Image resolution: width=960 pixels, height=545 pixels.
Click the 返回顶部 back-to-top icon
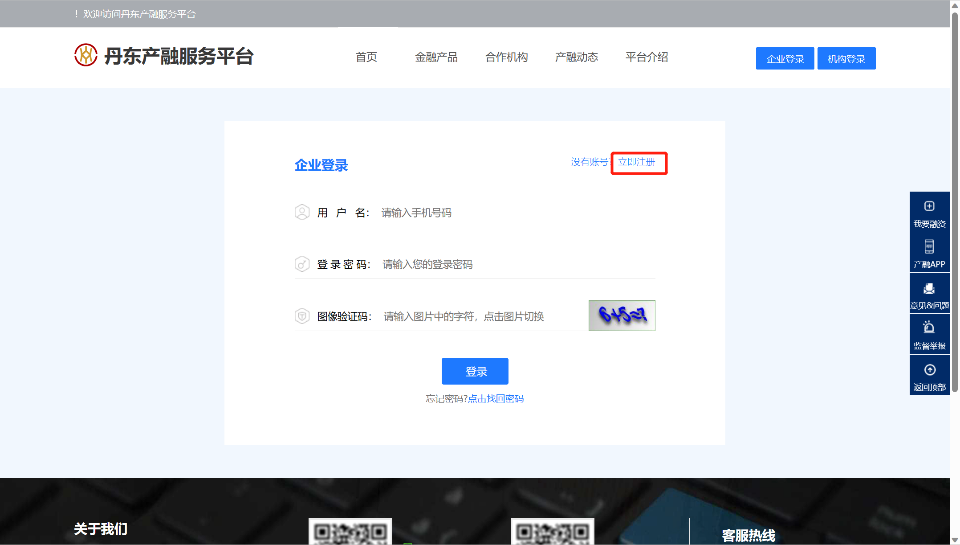(x=929, y=370)
